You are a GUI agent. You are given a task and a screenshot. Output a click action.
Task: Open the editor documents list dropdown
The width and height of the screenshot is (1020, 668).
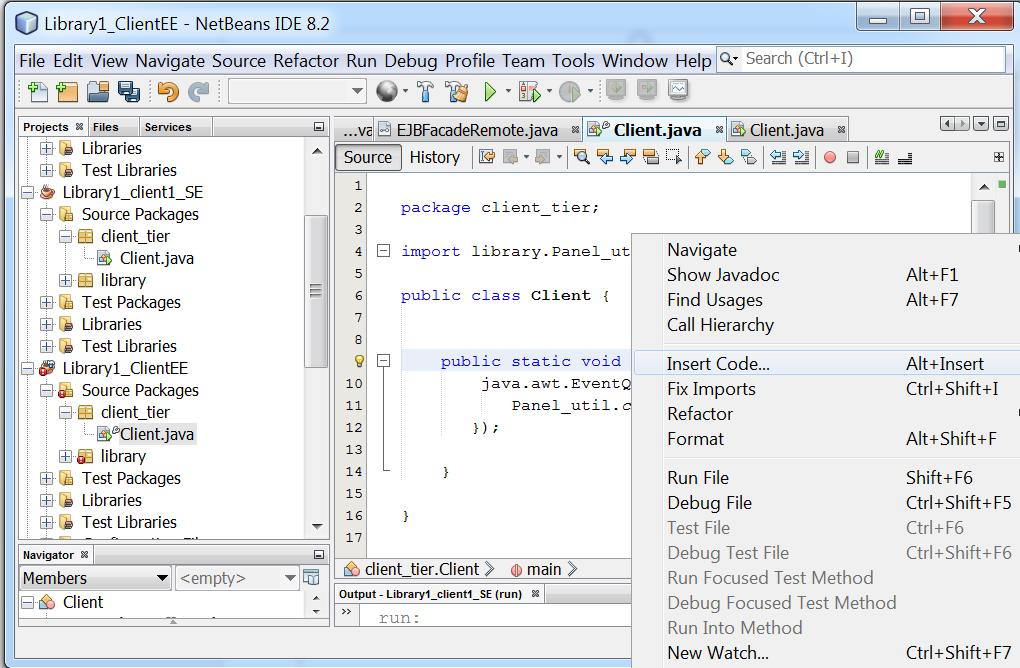[x=982, y=123]
